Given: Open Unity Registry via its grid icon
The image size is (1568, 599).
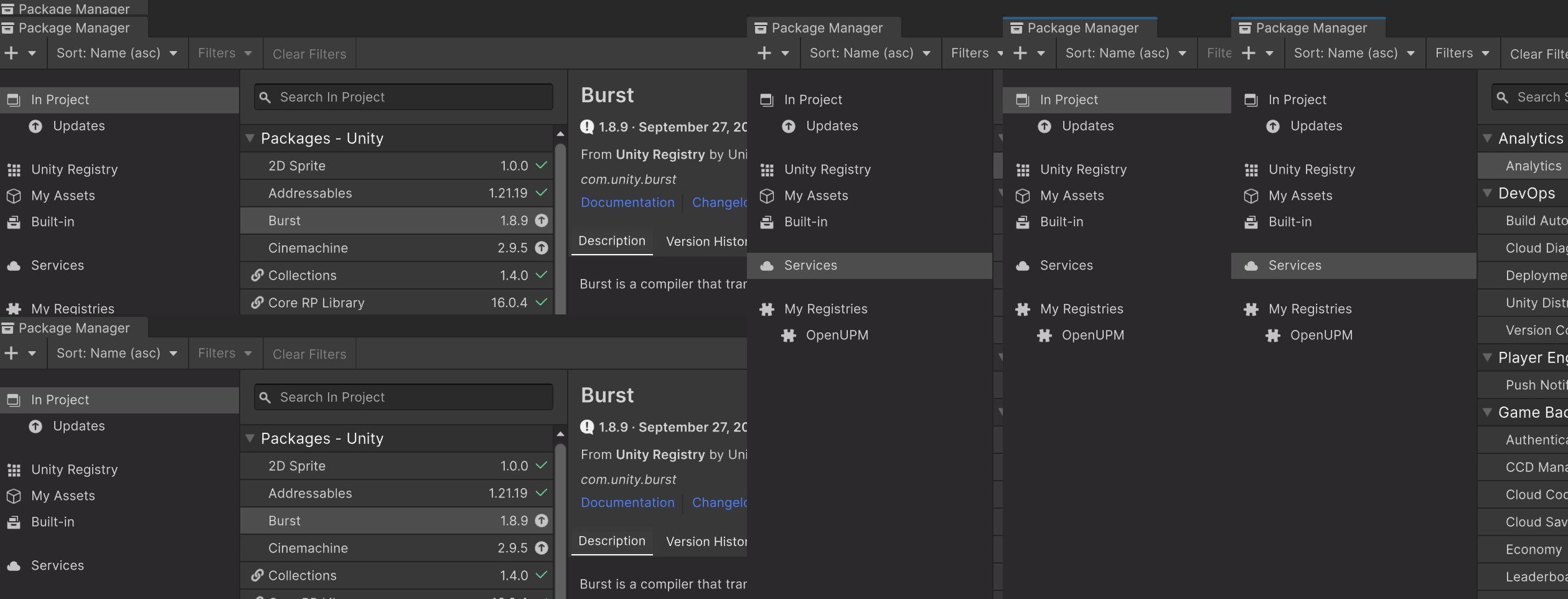Looking at the screenshot, I should (x=14, y=169).
